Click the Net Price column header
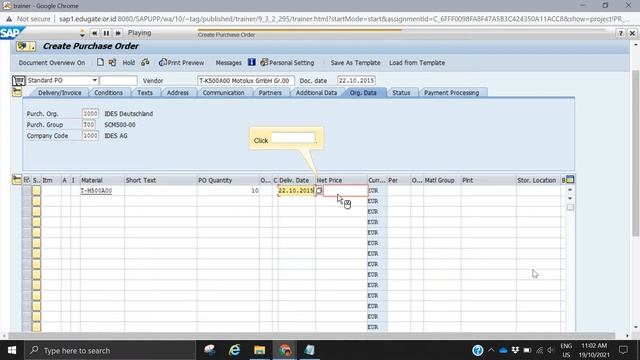The width and height of the screenshot is (640, 360). [341, 180]
